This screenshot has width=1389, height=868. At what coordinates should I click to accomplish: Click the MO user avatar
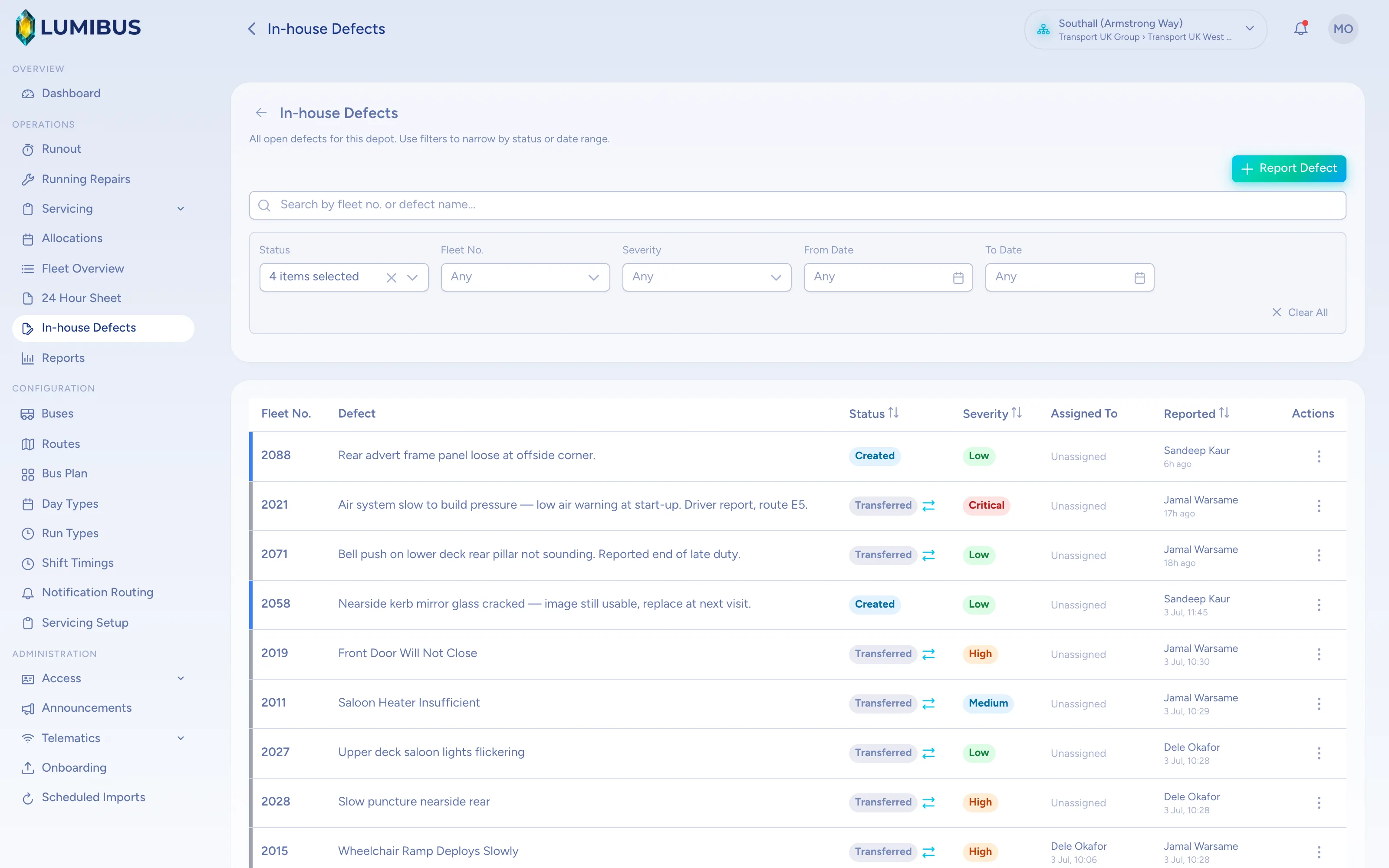(x=1343, y=29)
